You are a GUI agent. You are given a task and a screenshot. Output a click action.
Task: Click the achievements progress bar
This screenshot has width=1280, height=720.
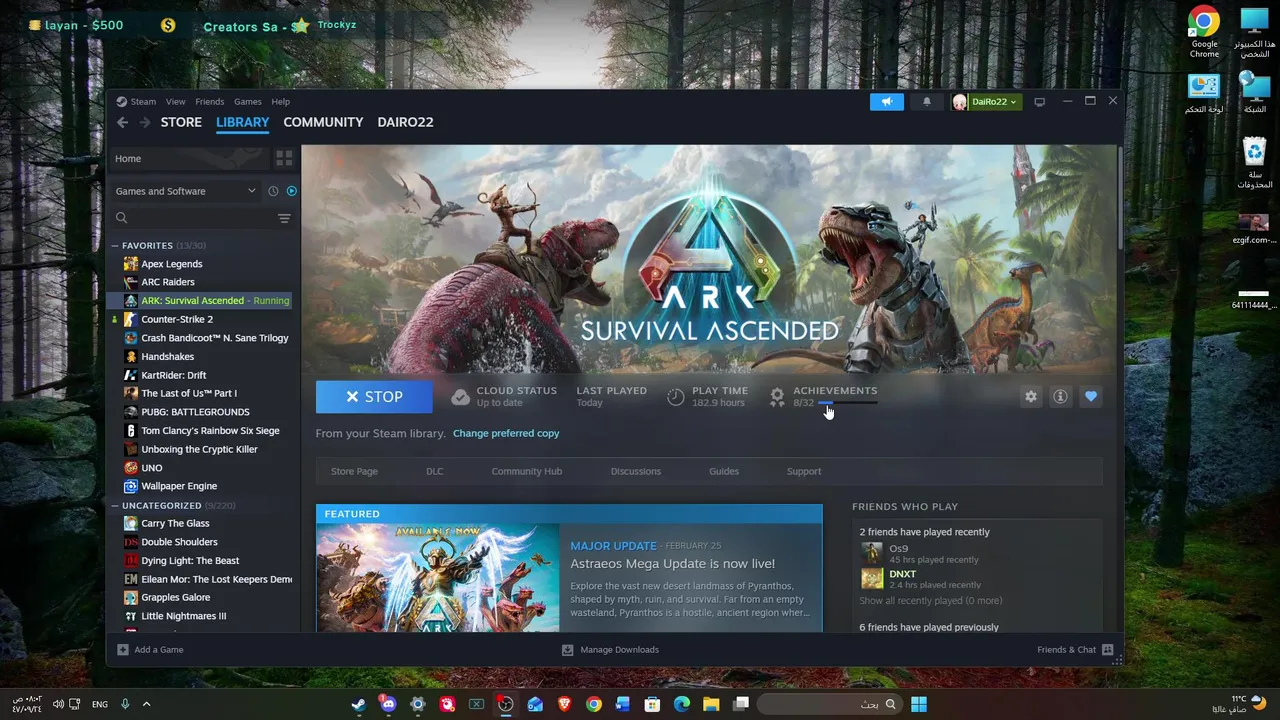click(x=848, y=403)
